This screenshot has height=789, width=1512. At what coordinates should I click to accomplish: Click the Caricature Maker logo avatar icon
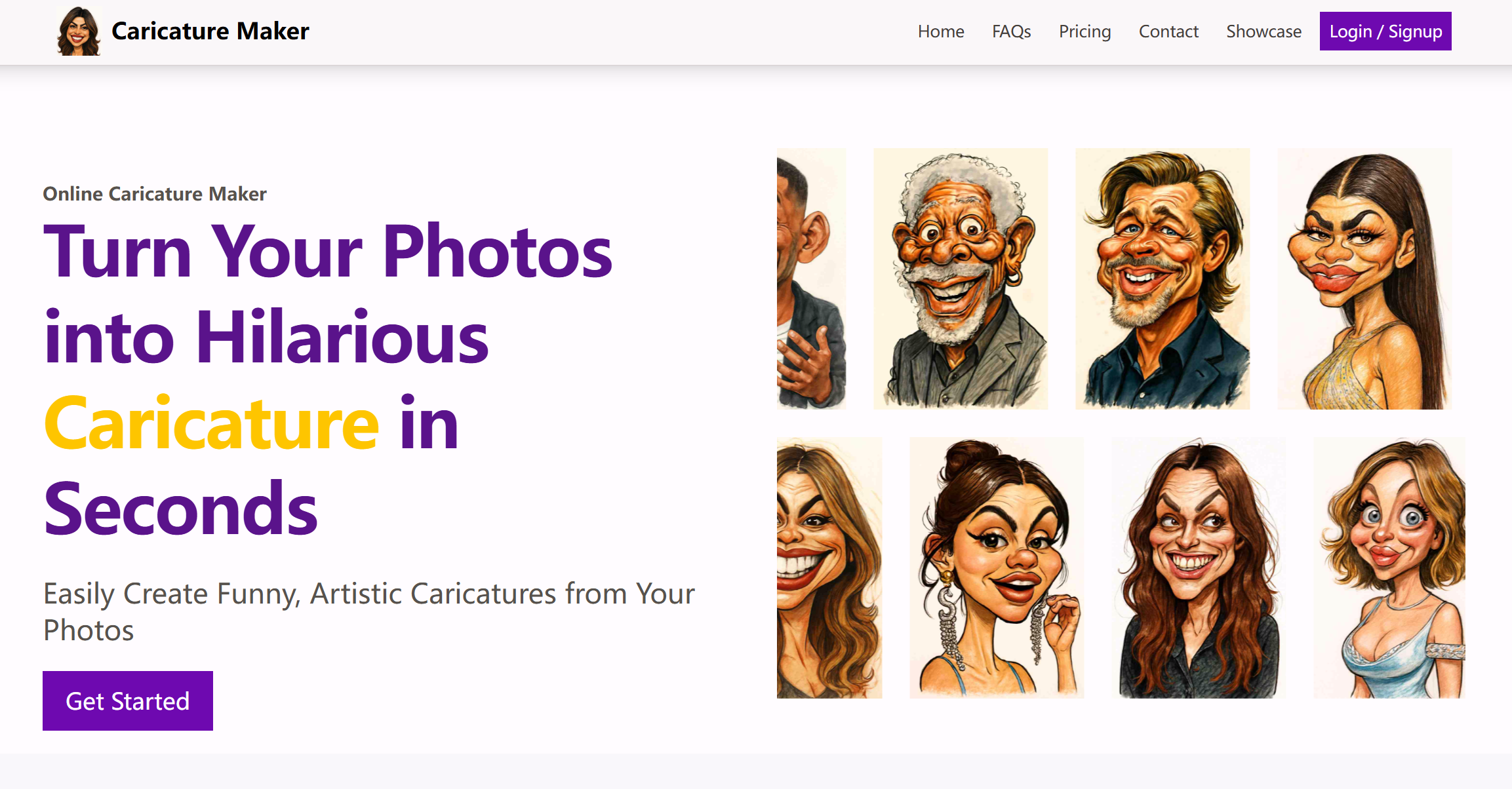(79, 31)
